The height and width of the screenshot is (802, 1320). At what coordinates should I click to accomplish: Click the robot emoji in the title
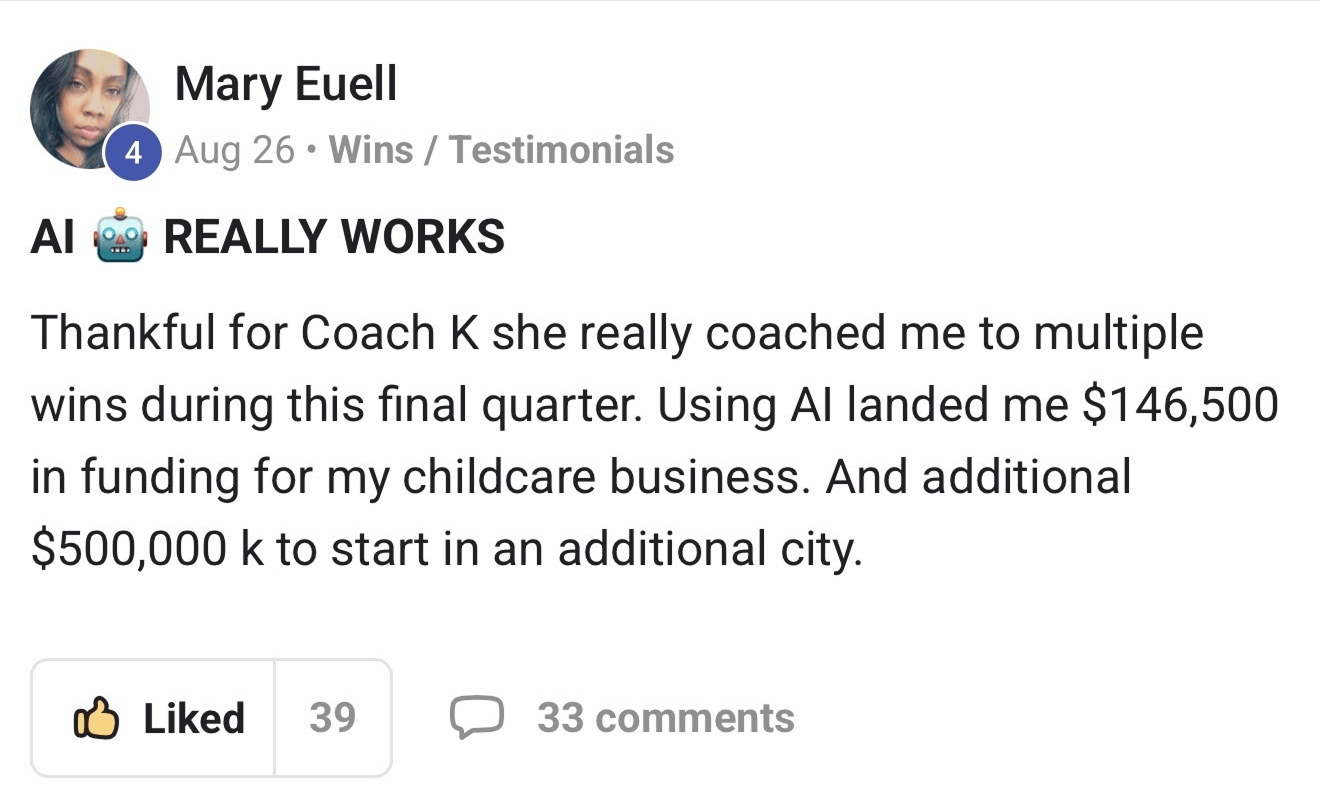(119, 236)
